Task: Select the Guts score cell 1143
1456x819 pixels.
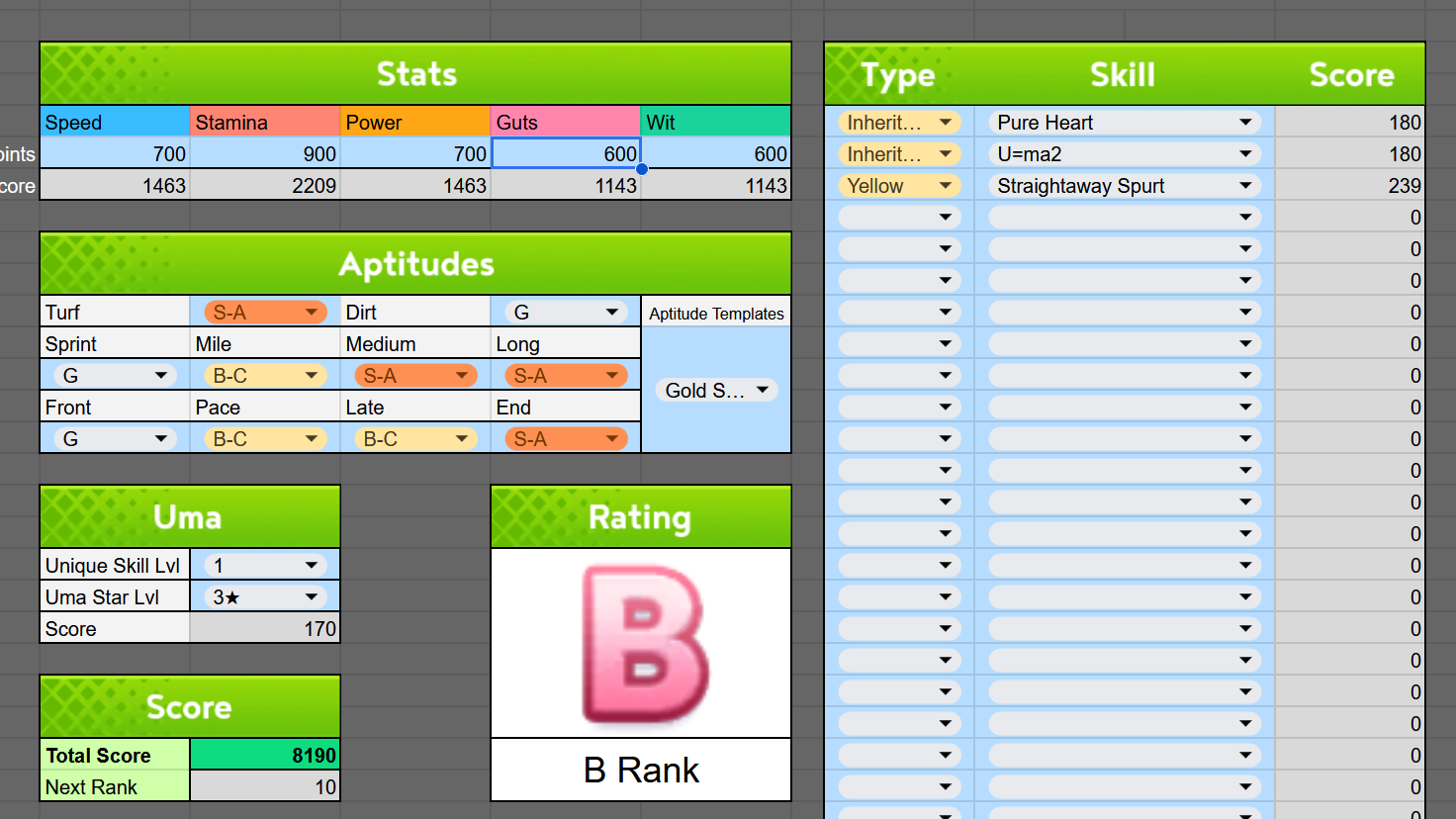Action: pos(566,185)
